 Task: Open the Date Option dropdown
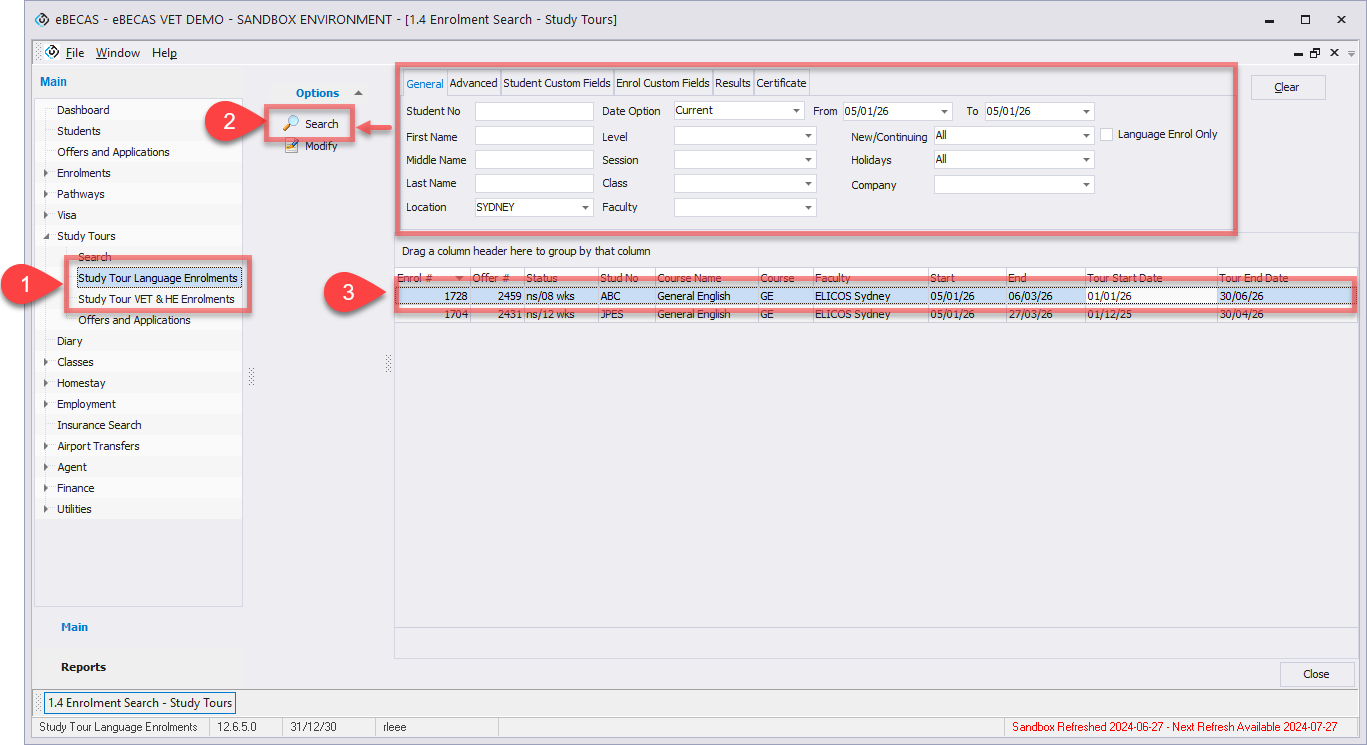(x=797, y=111)
